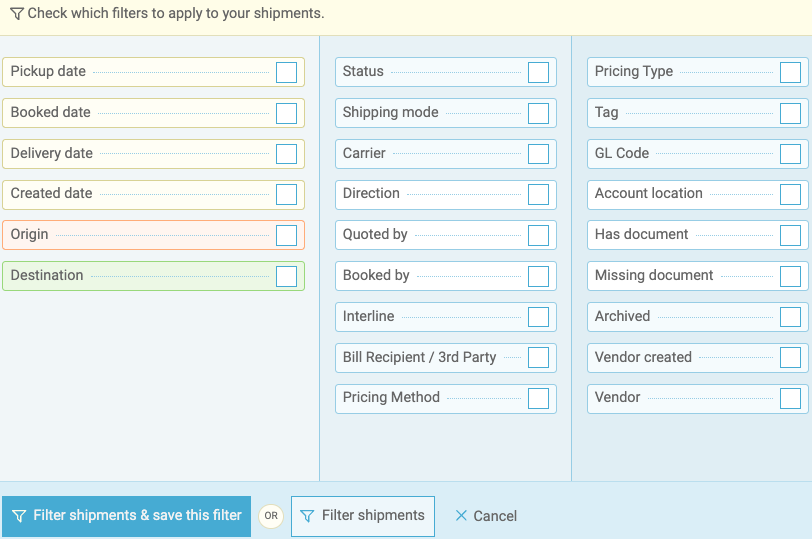Select the Created date filter checkbox
This screenshot has height=539, width=812.
[x=286, y=194]
